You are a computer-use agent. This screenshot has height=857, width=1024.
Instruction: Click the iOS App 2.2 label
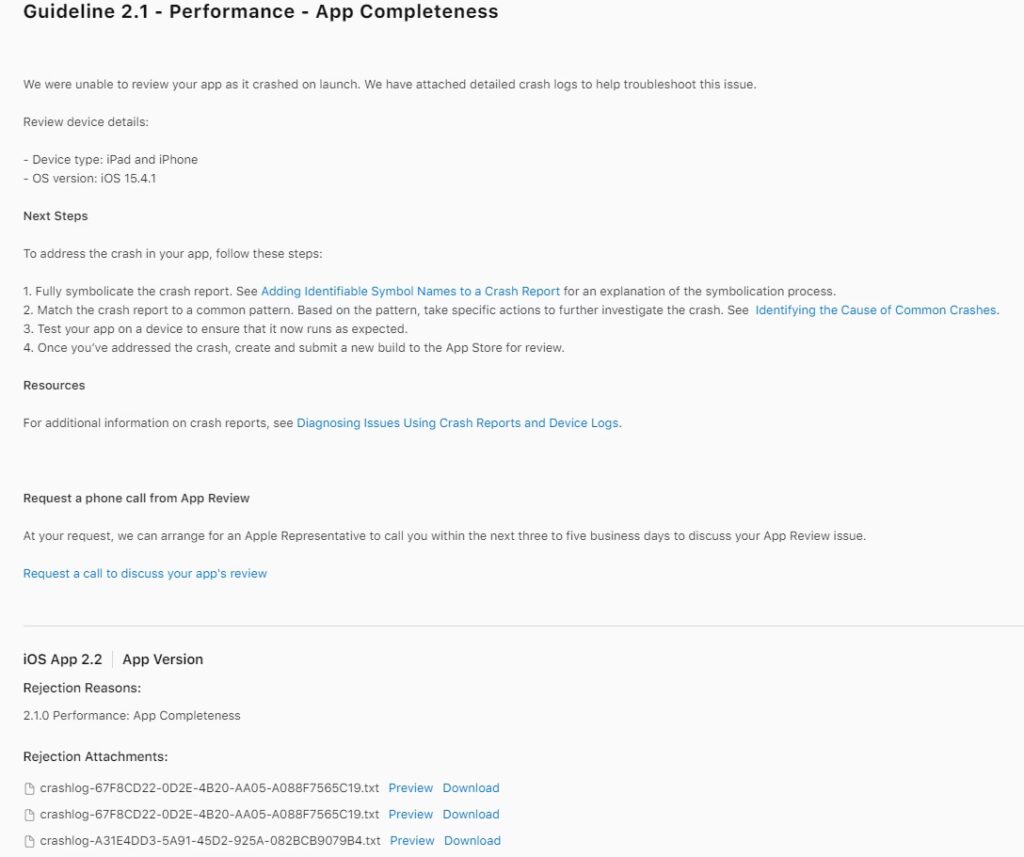[x=62, y=659]
